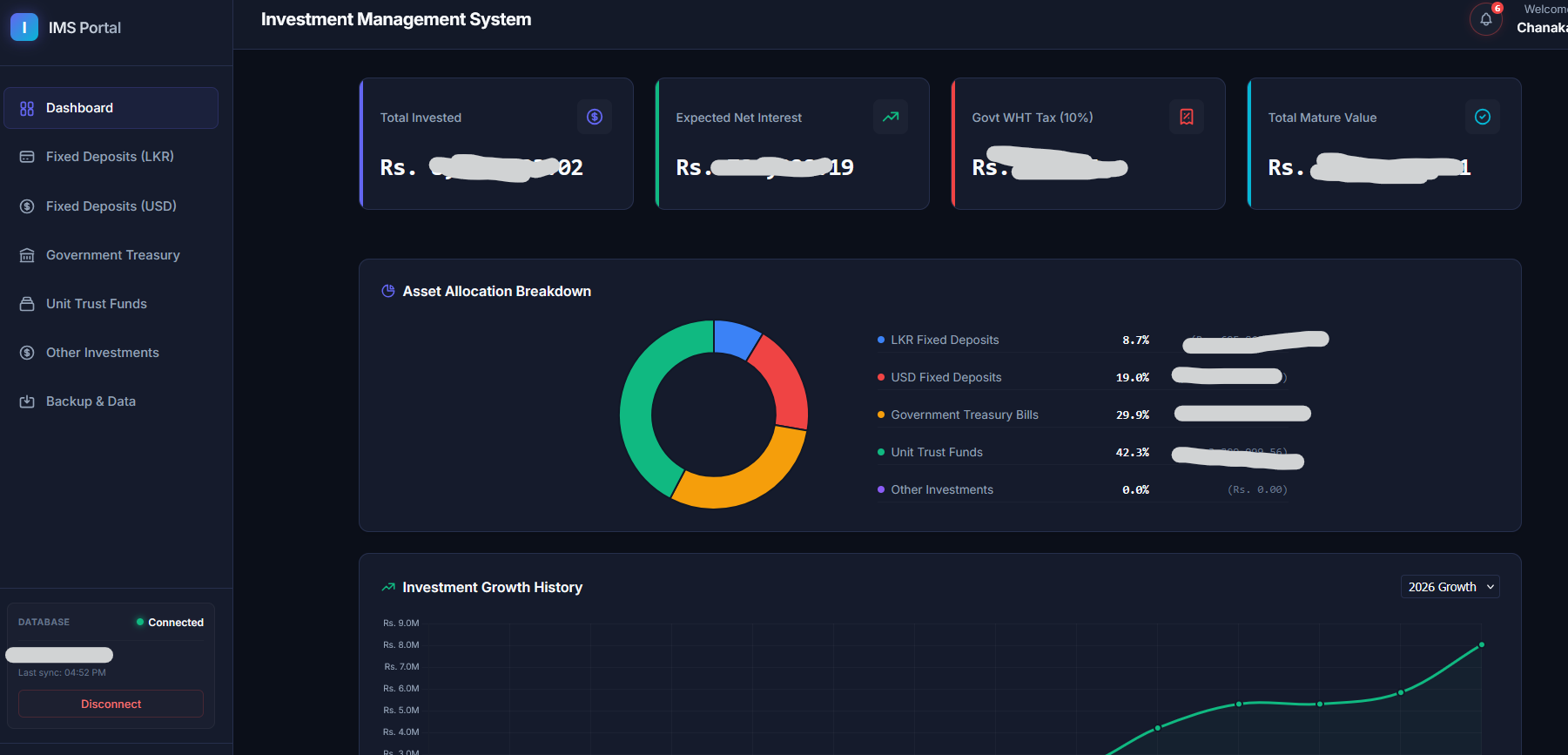Open Fixed Deposits (USD) page
This screenshot has height=755, width=1568.
[111, 206]
